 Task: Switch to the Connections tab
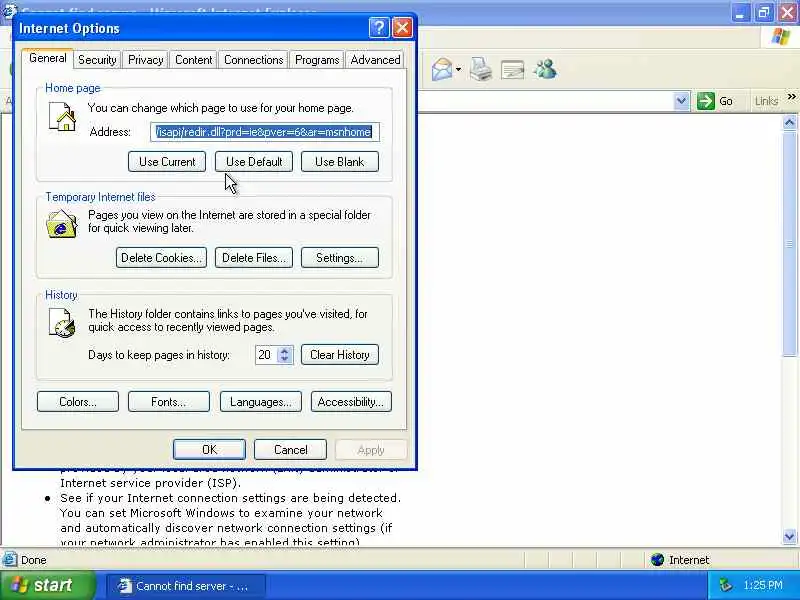(254, 60)
